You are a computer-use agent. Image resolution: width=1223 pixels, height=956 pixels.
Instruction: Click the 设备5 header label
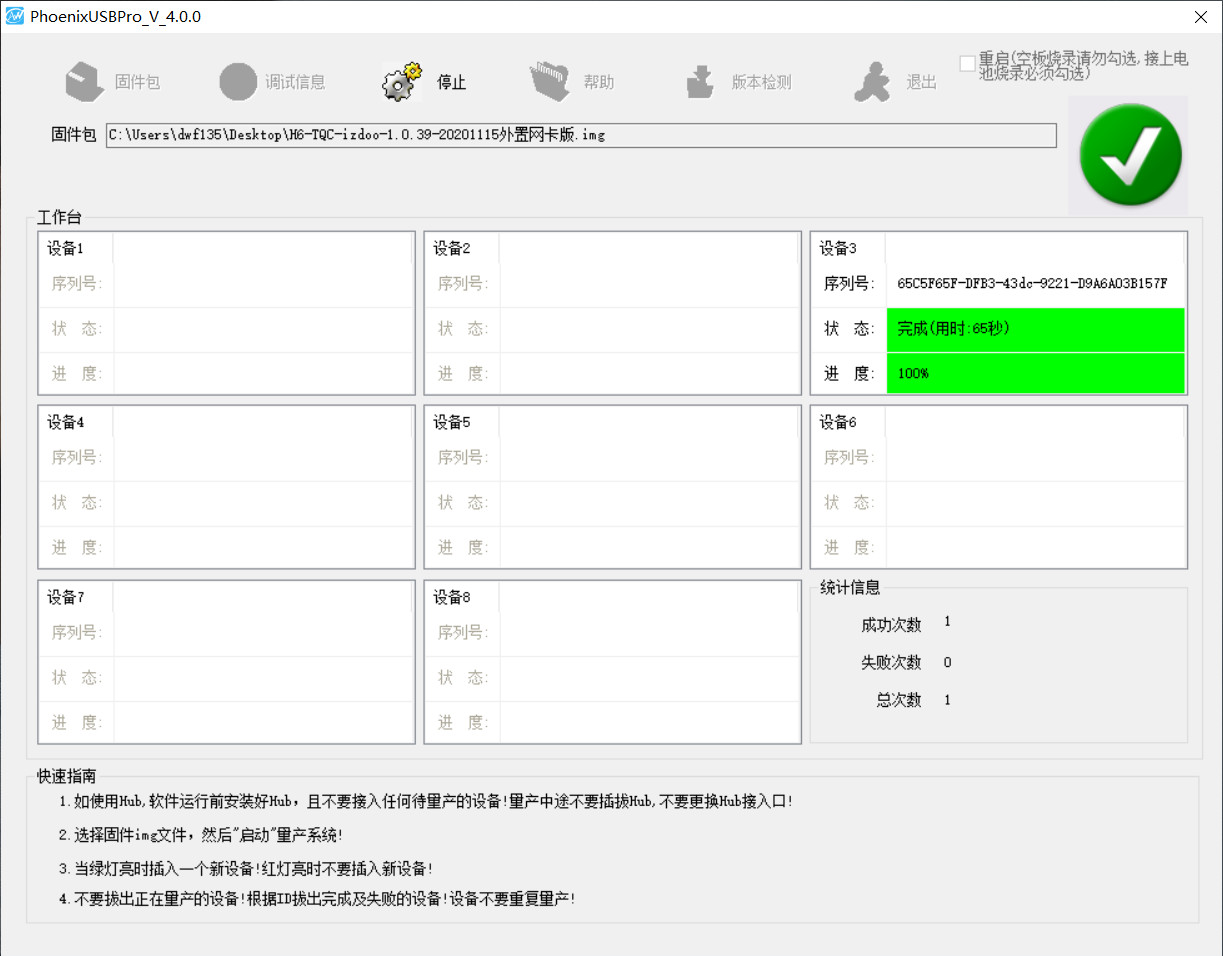pos(452,422)
